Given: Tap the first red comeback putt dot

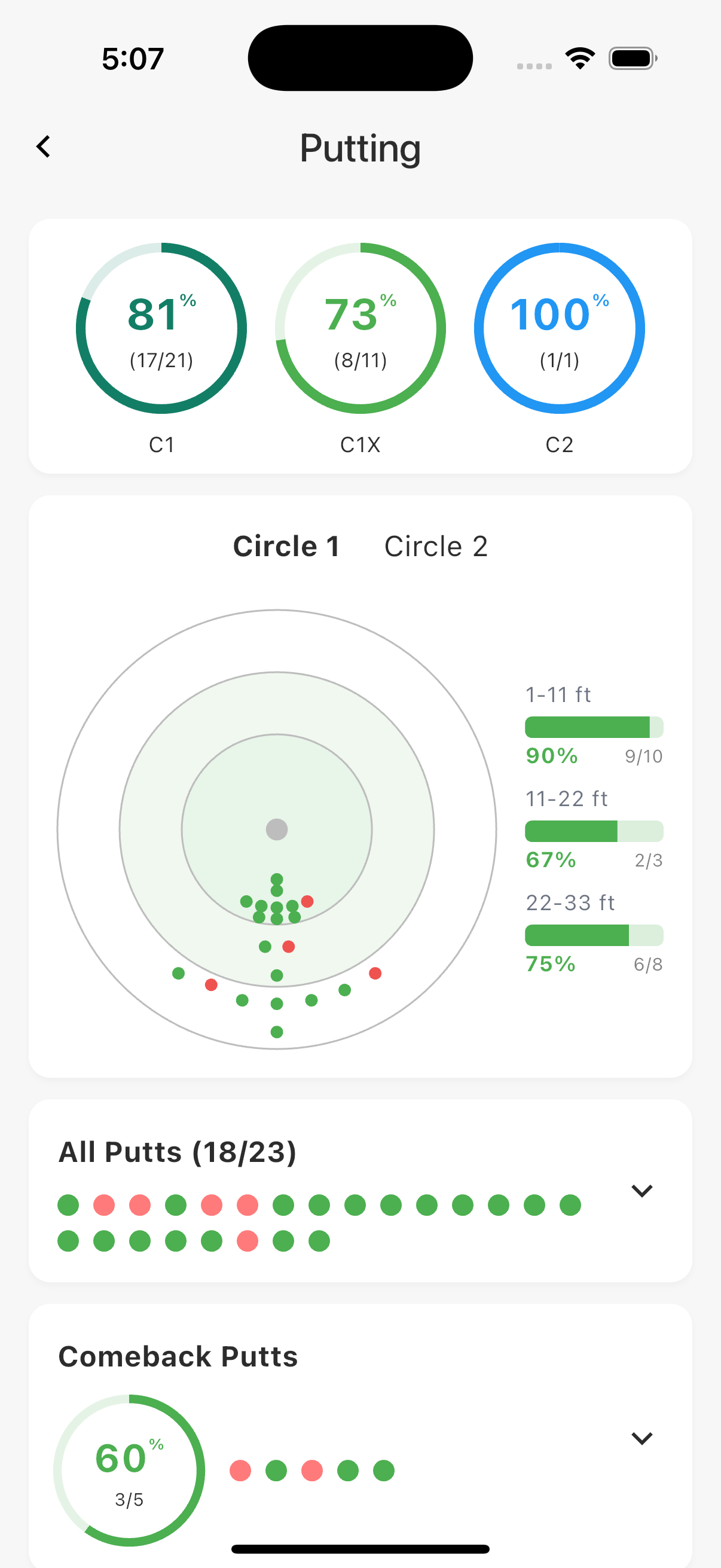Looking at the screenshot, I should tap(240, 1471).
